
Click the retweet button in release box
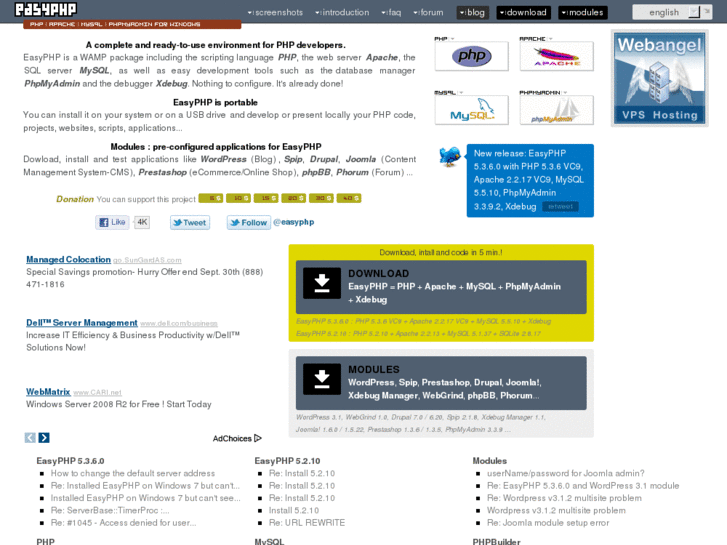tap(560, 206)
